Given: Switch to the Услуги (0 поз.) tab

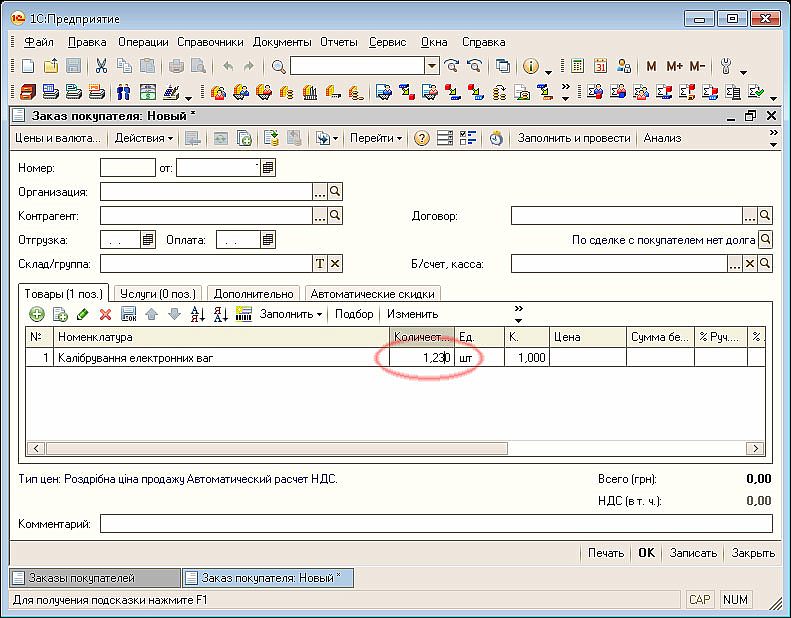Looking at the screenshot, I should [x=158, y=294].
